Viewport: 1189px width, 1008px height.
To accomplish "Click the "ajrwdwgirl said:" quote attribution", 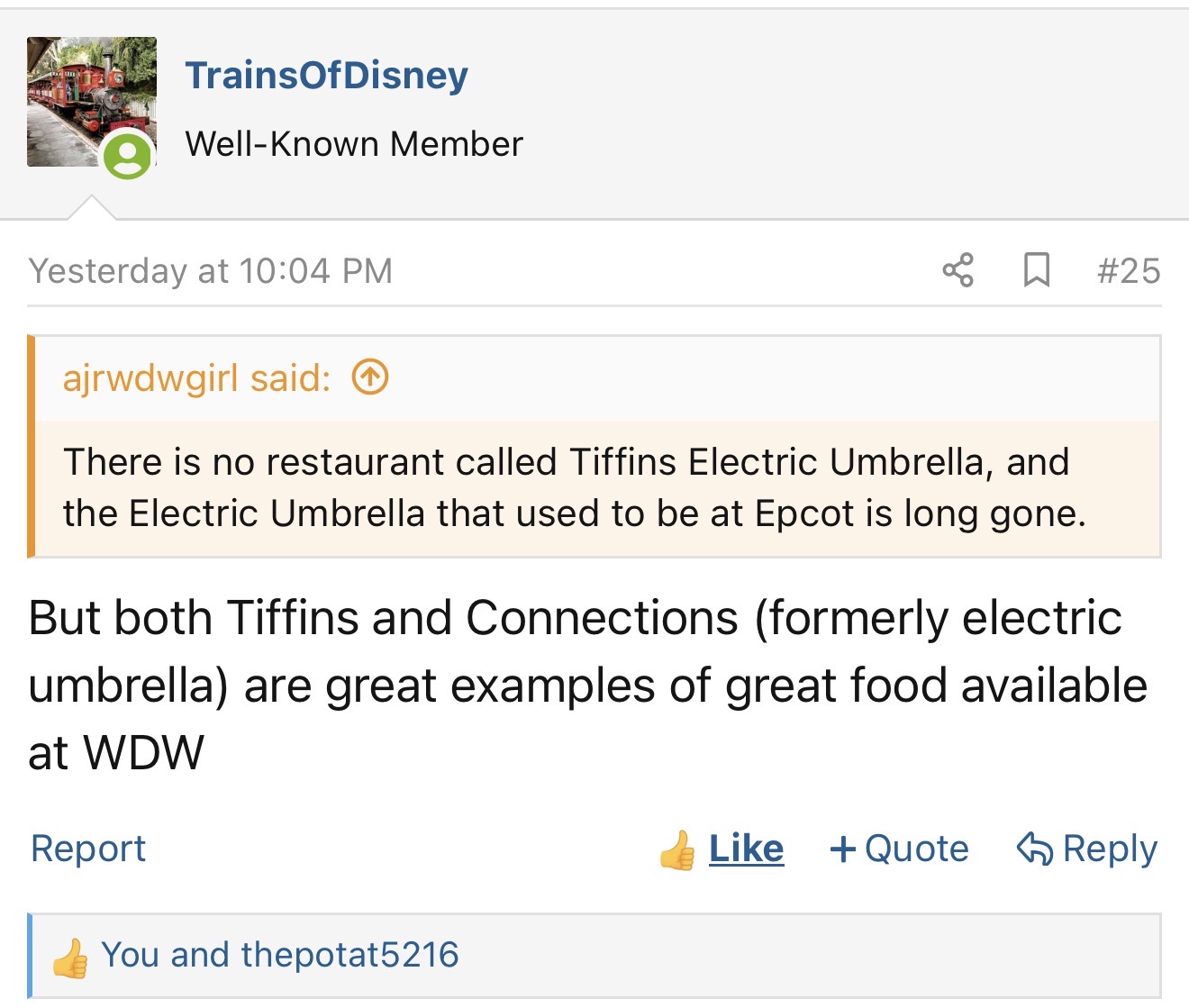I will click(196, 378).
